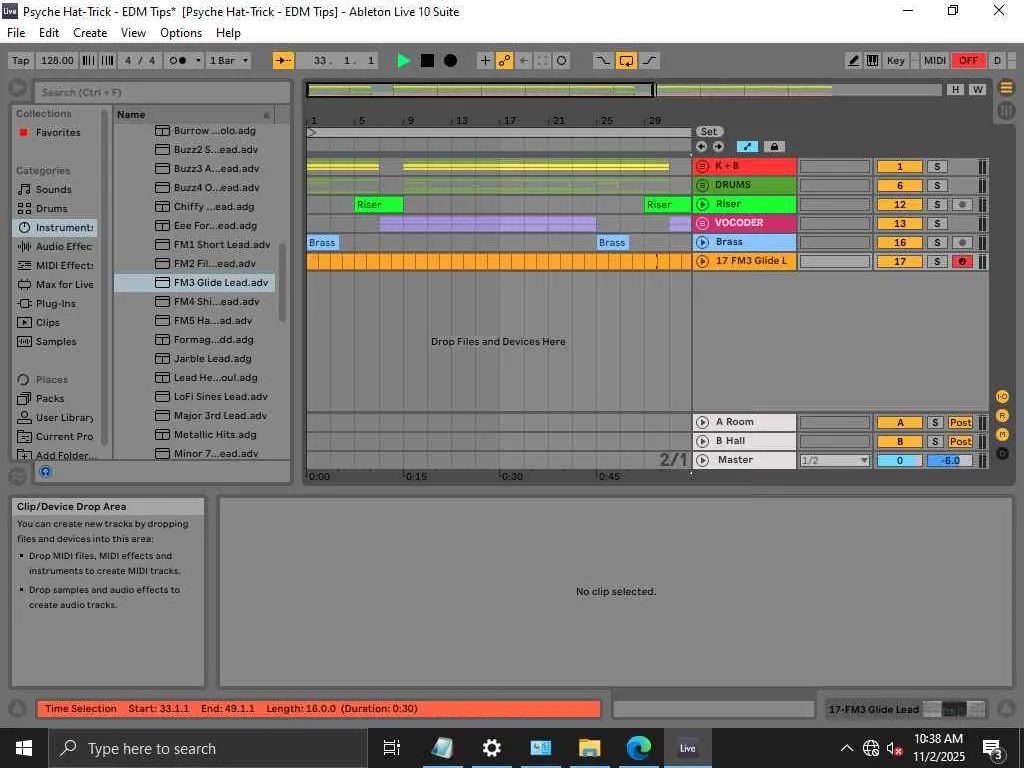The width and height of the screenshot is (1024, 768).
Task: Click the Capture MIDI brackets icon
Action: click(542, 61)
